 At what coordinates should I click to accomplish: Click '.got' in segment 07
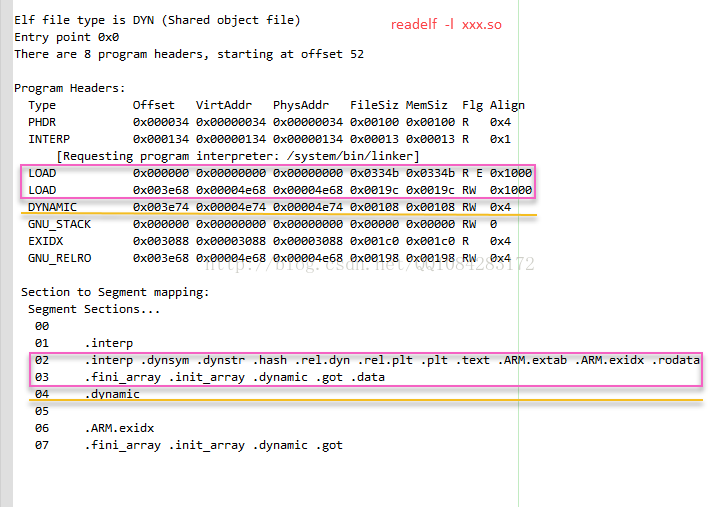(329, 445)
